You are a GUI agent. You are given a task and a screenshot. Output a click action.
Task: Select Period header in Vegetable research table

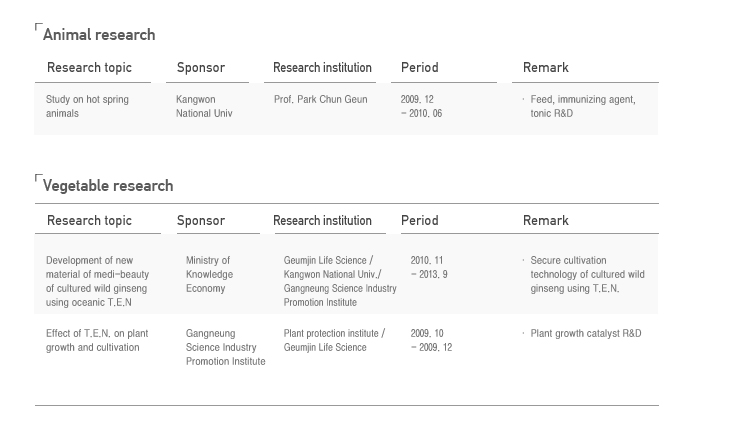(x=420, y=221)
